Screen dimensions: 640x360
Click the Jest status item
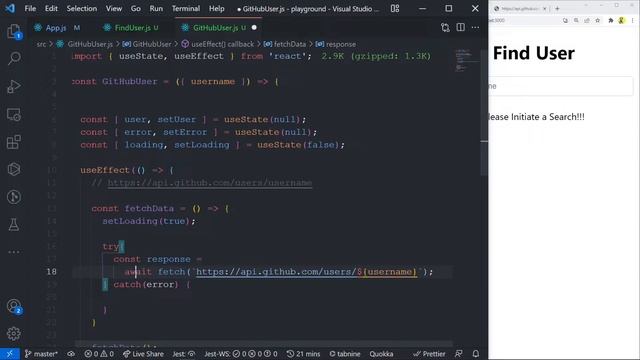click(183, 354)
